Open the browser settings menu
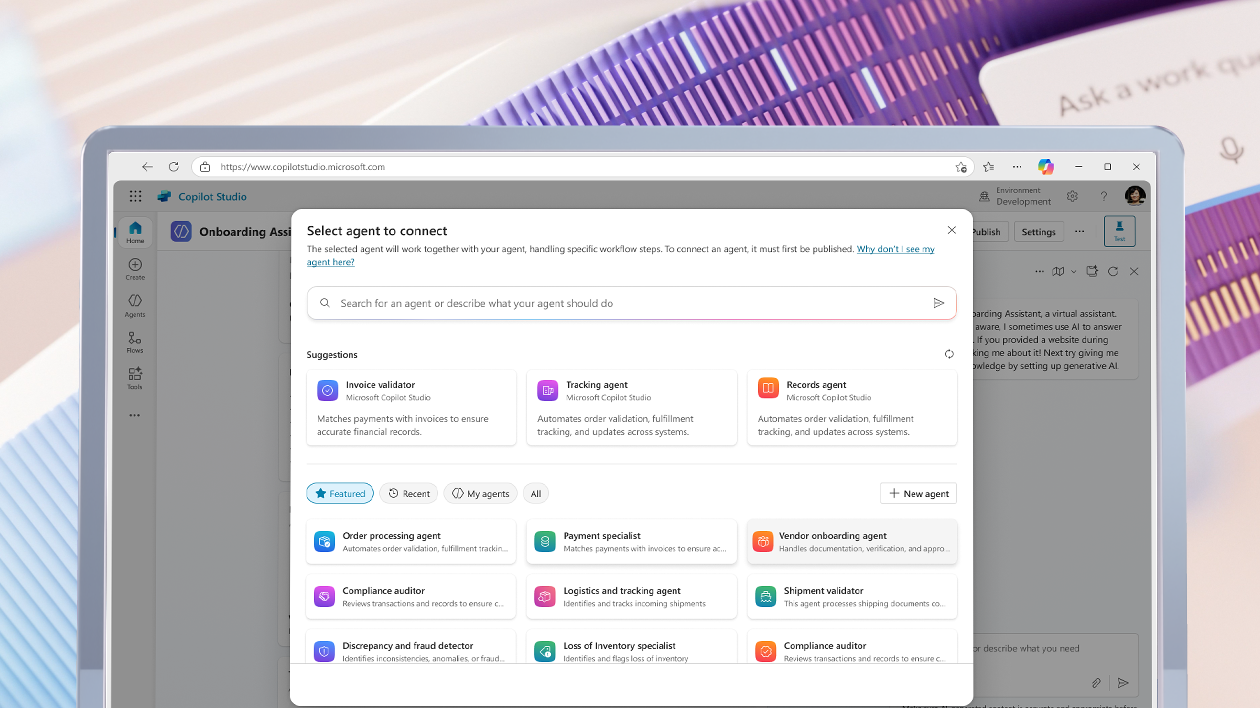Image resolution: width=1260 pixels, height=708 pixels. point(1017,166)
